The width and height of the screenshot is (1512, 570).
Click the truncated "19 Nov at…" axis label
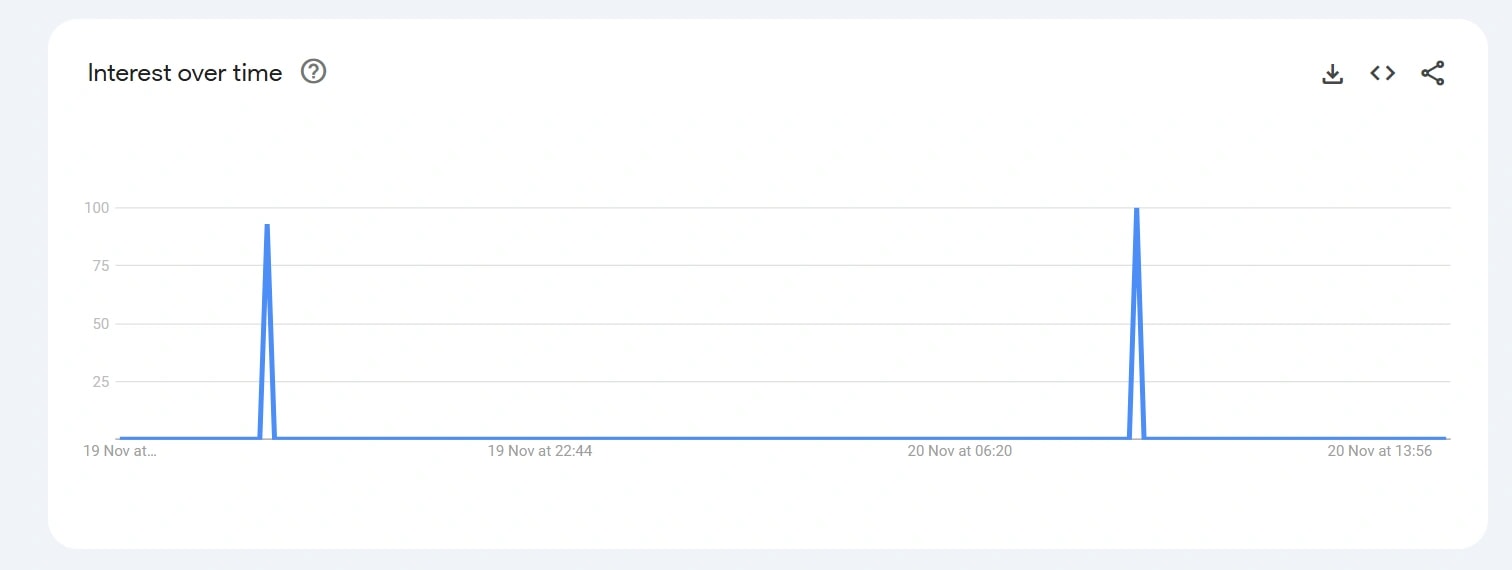coord(120,451)
